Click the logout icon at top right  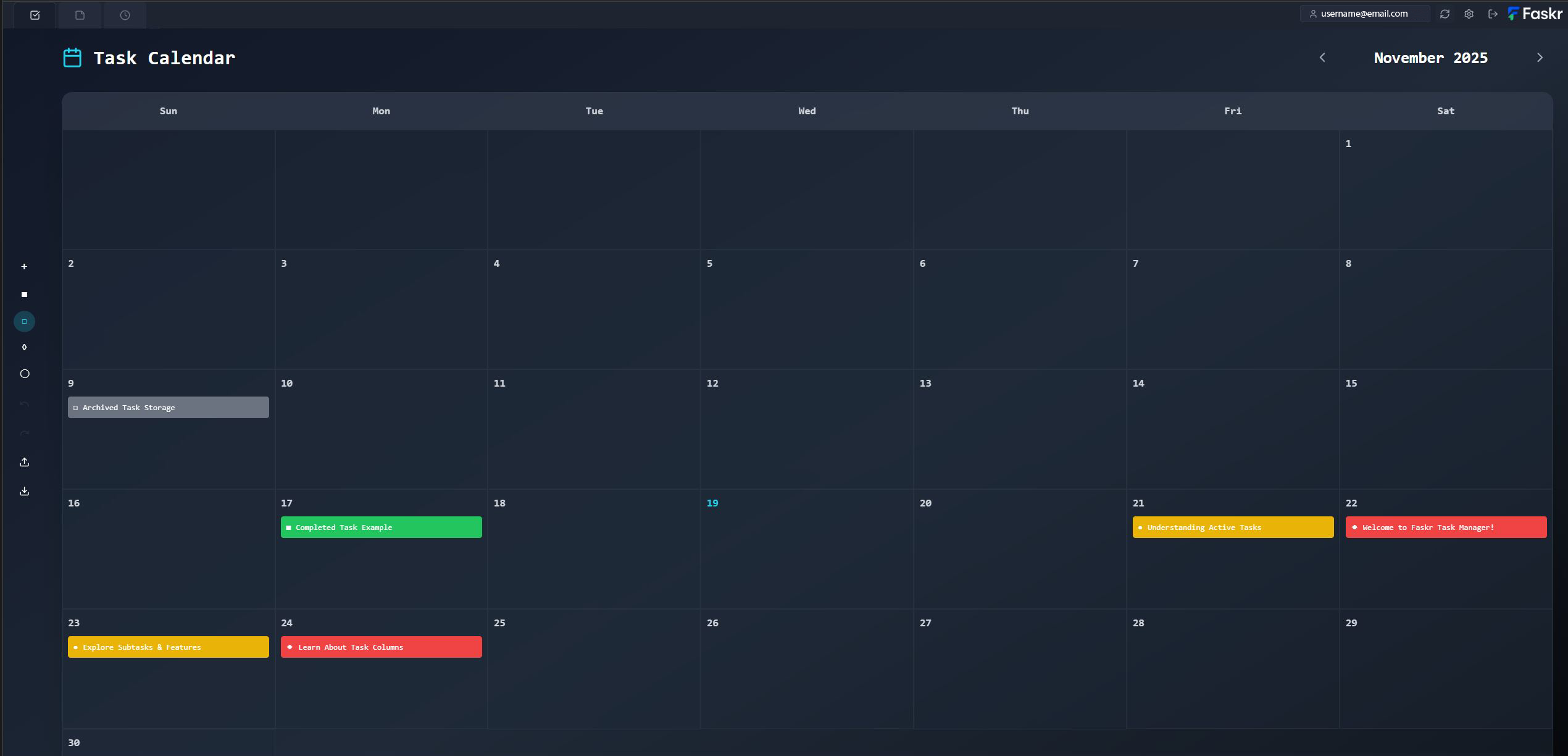[1492, 14]
